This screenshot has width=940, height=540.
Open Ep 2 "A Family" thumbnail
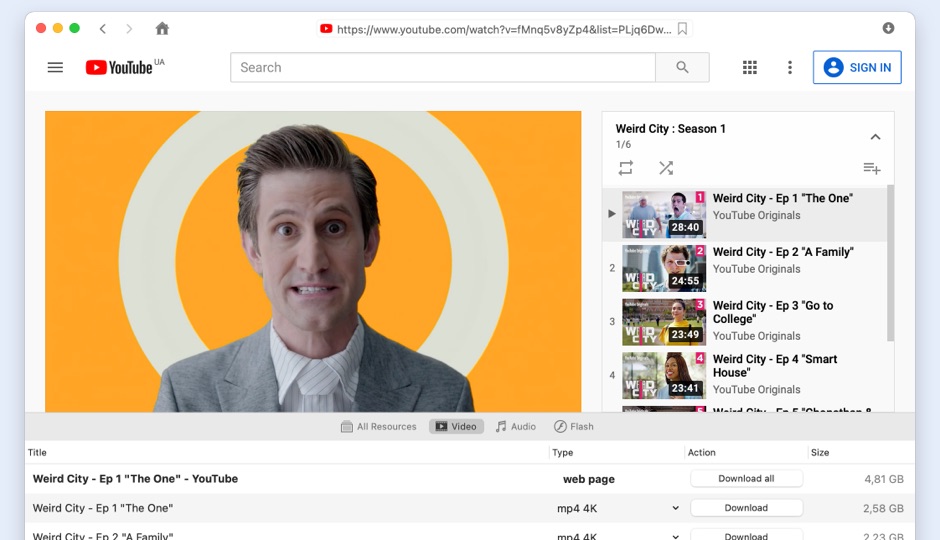664,269
